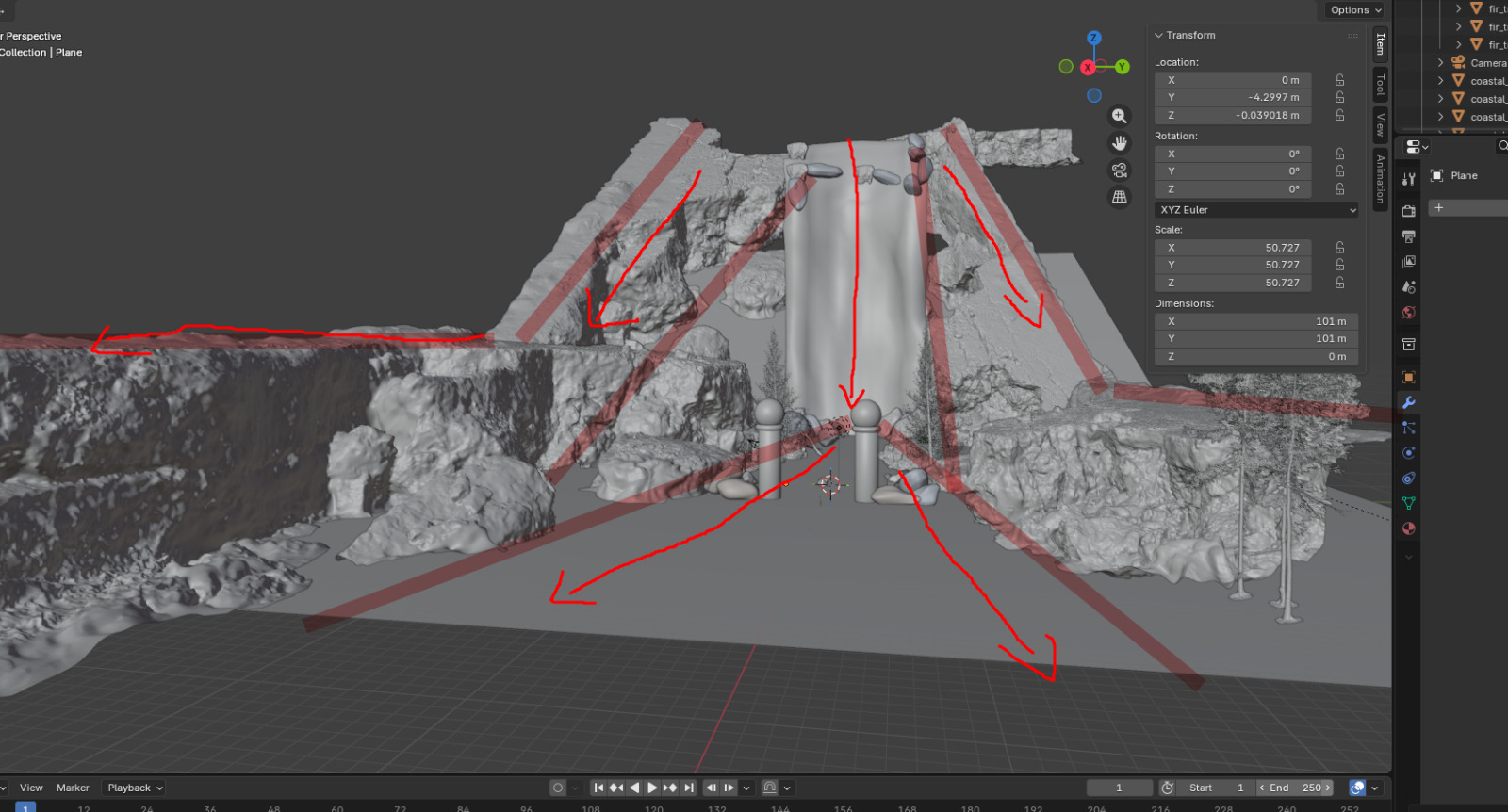
Task: Click the pan hand viewport gizmo
Action: (x=1119, y=143)
